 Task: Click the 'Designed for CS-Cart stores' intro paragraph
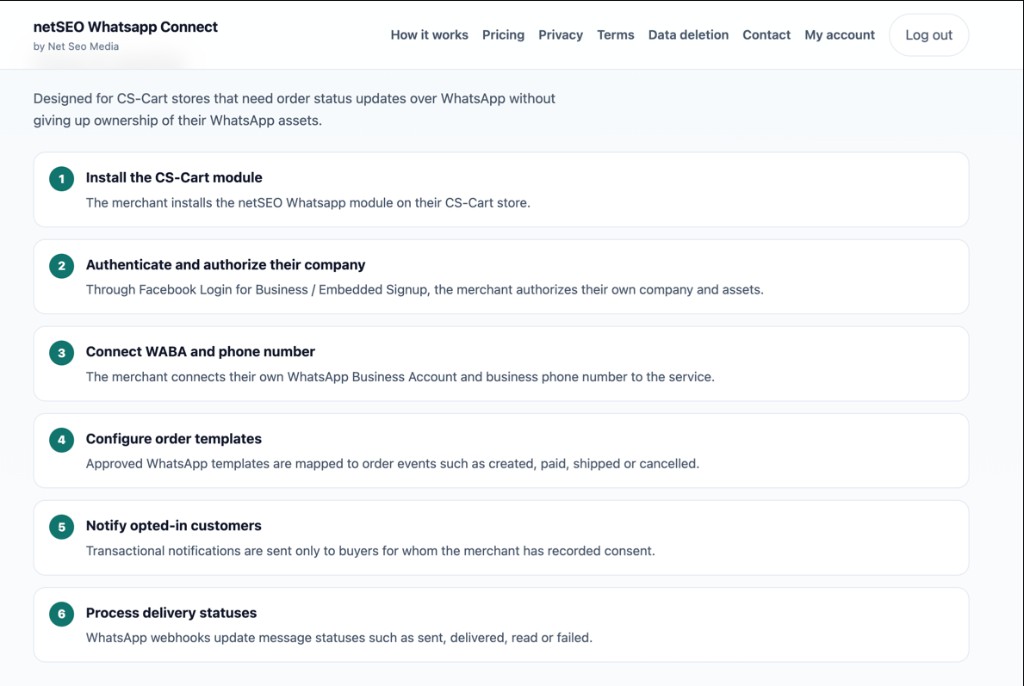point(294,109)
